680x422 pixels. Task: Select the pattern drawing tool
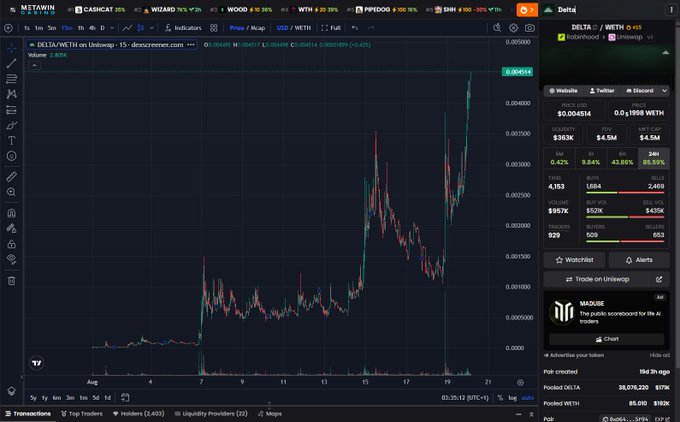[x=12, y=94]
